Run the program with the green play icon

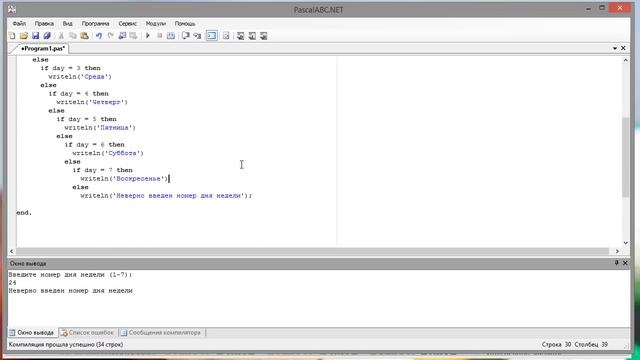click(x=148, y=36)
